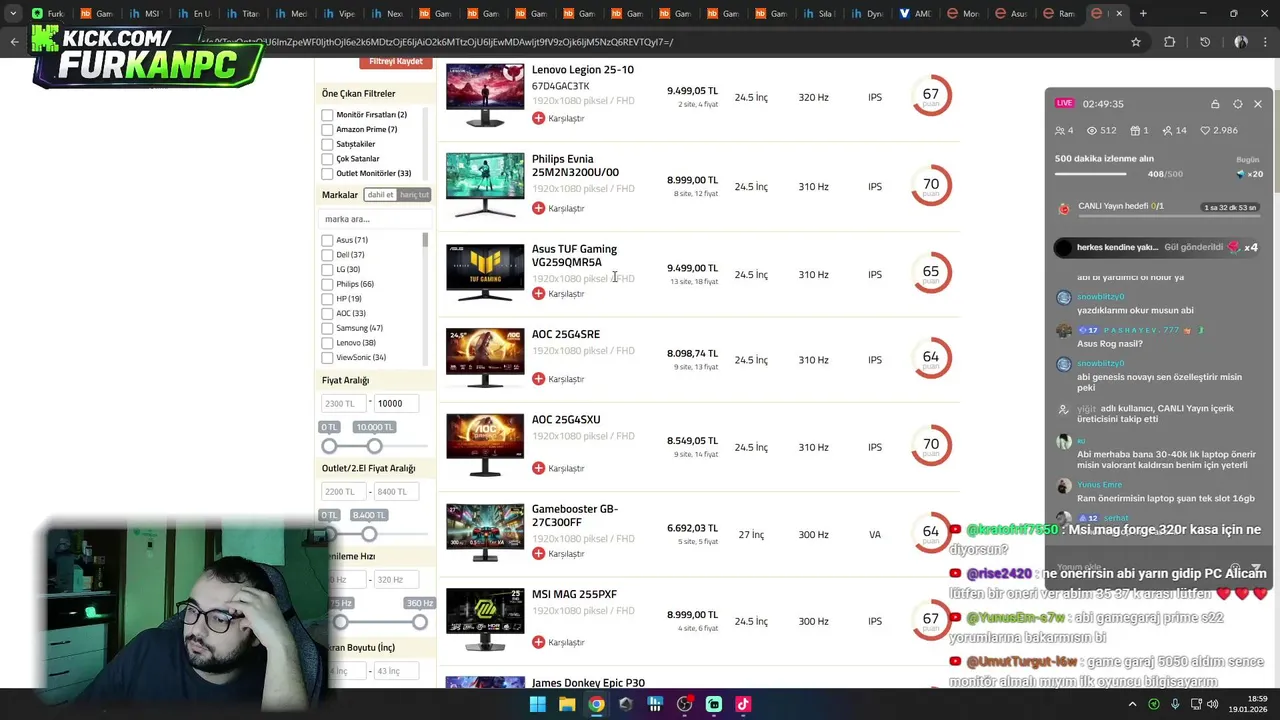Viewport: 1280px width, 720px height.
Task: Switch to the AME browser tab
Action: click(x=915, y=14)
